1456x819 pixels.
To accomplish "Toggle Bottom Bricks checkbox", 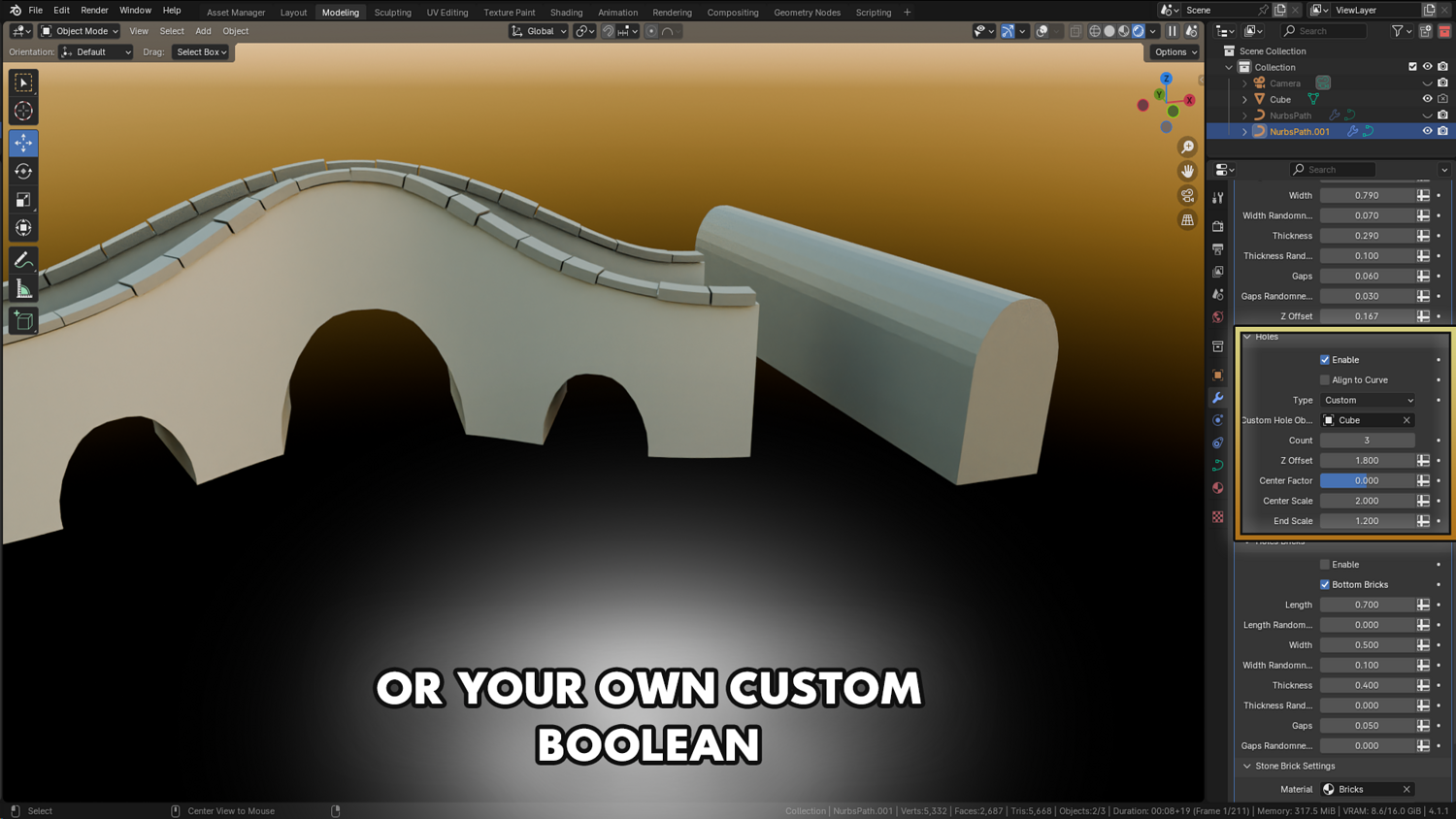I will coord(1325,585).
